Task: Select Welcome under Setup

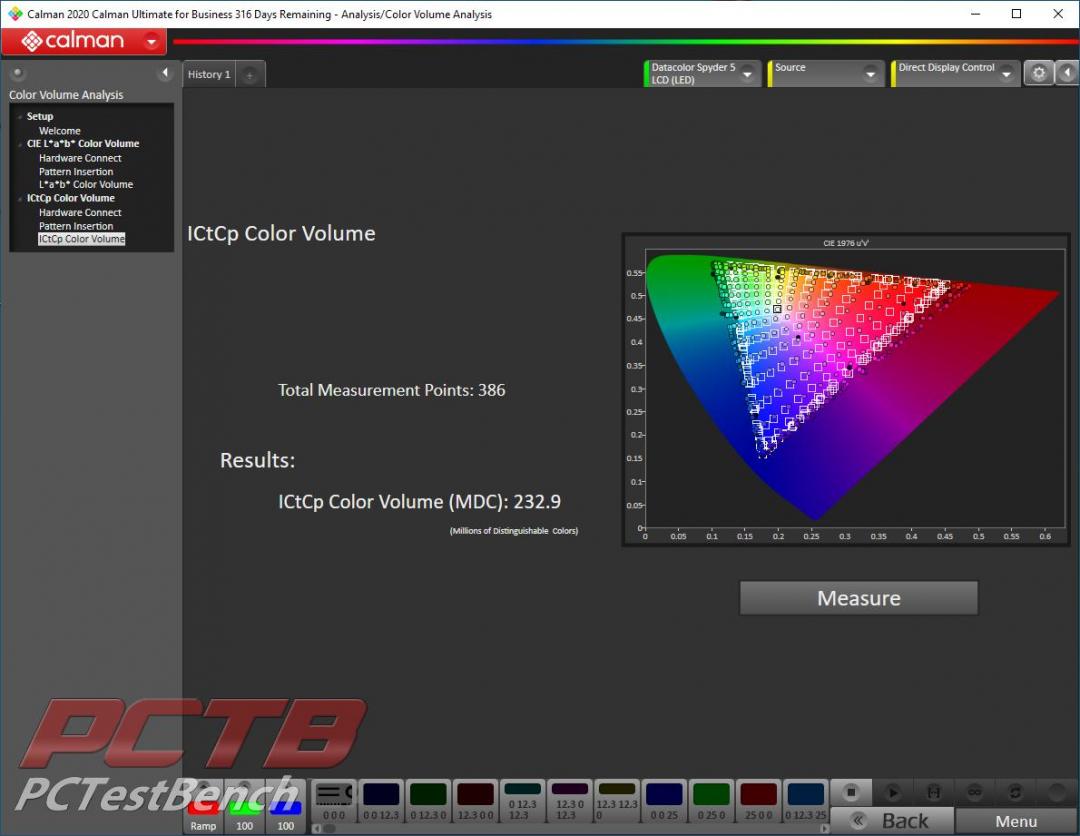Action: pos(60,131)
